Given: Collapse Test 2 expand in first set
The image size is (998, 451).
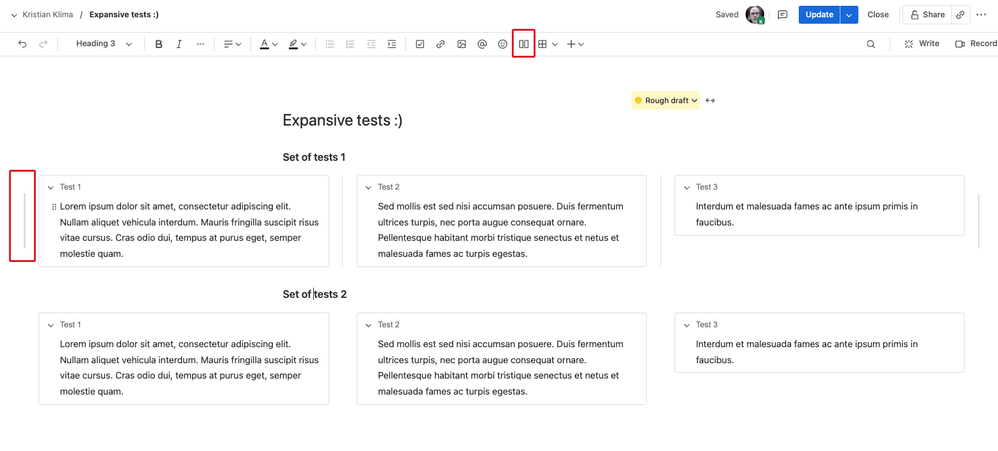Looking at the screenshot, I should click(368, 188).
